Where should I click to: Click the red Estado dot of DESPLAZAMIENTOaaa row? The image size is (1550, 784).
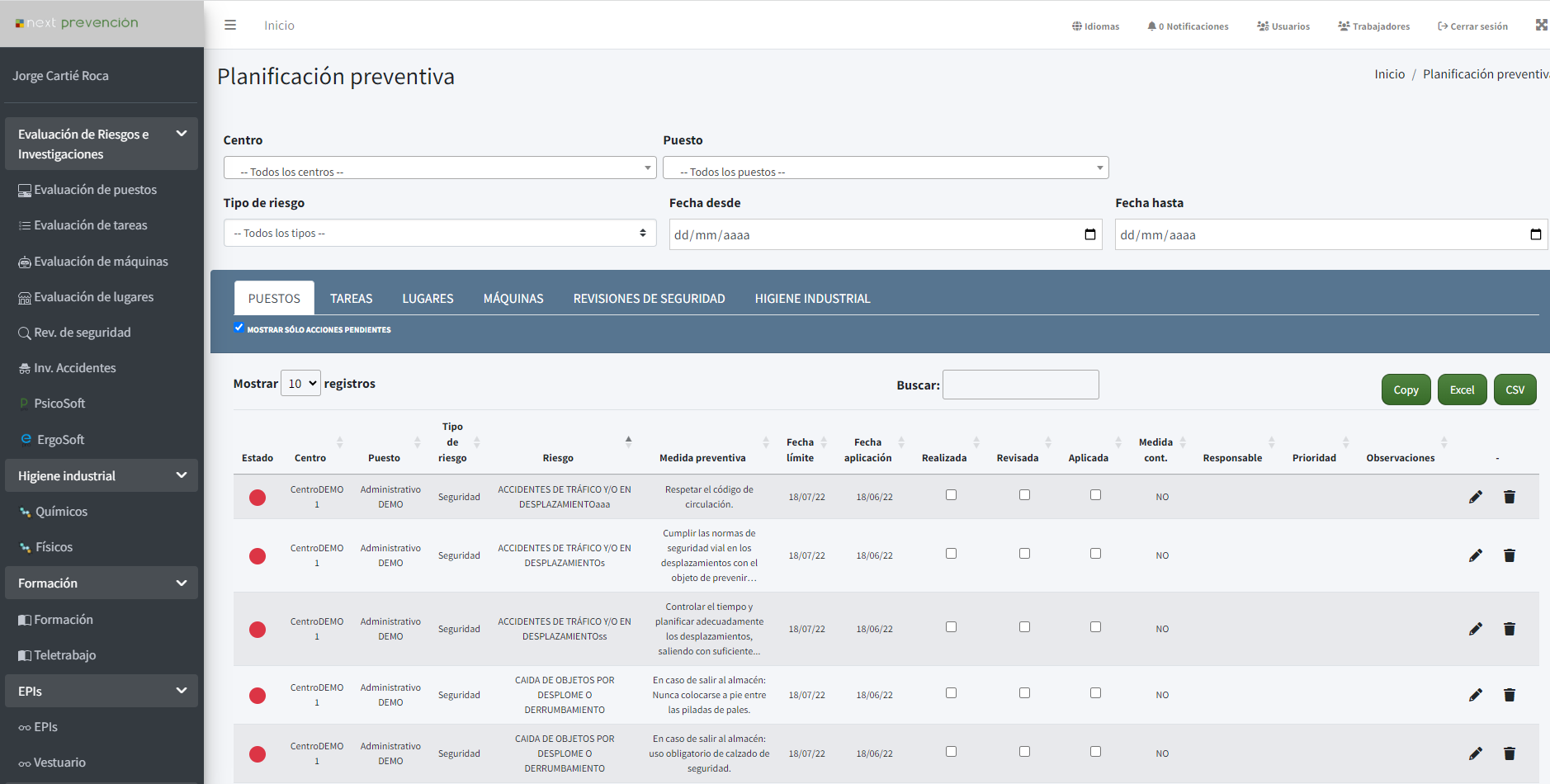pyautogui.click(x=258, y=498)
